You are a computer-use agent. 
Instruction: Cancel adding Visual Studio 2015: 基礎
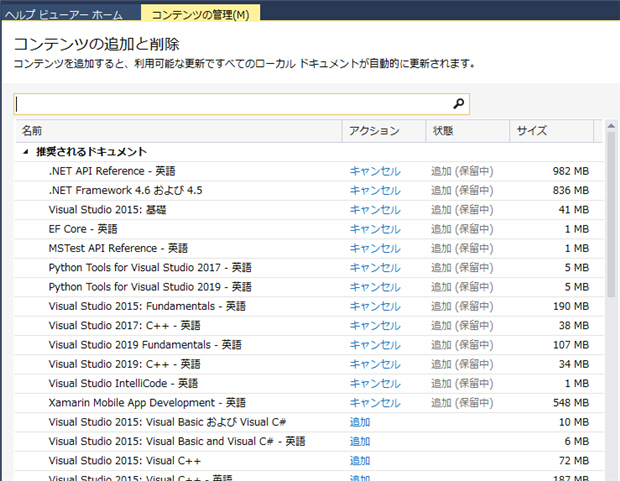375,210
